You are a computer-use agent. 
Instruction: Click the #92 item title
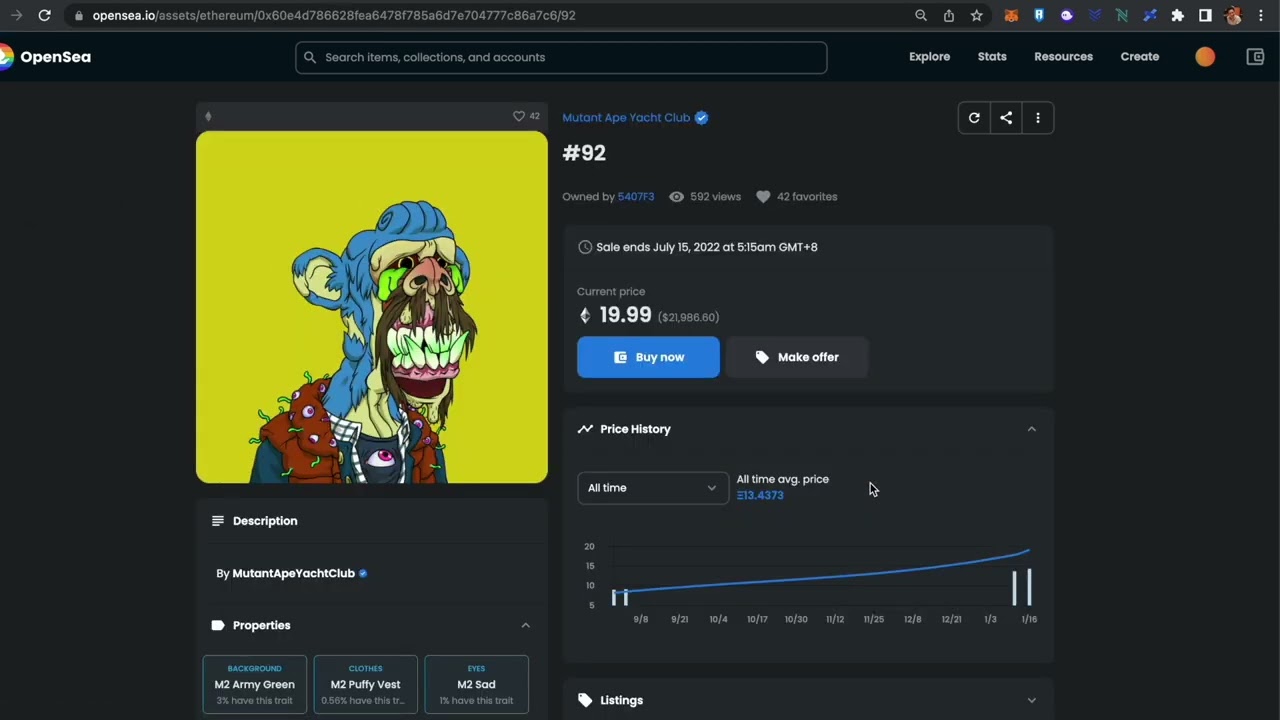pyautogui.click(x=584, y=153)
